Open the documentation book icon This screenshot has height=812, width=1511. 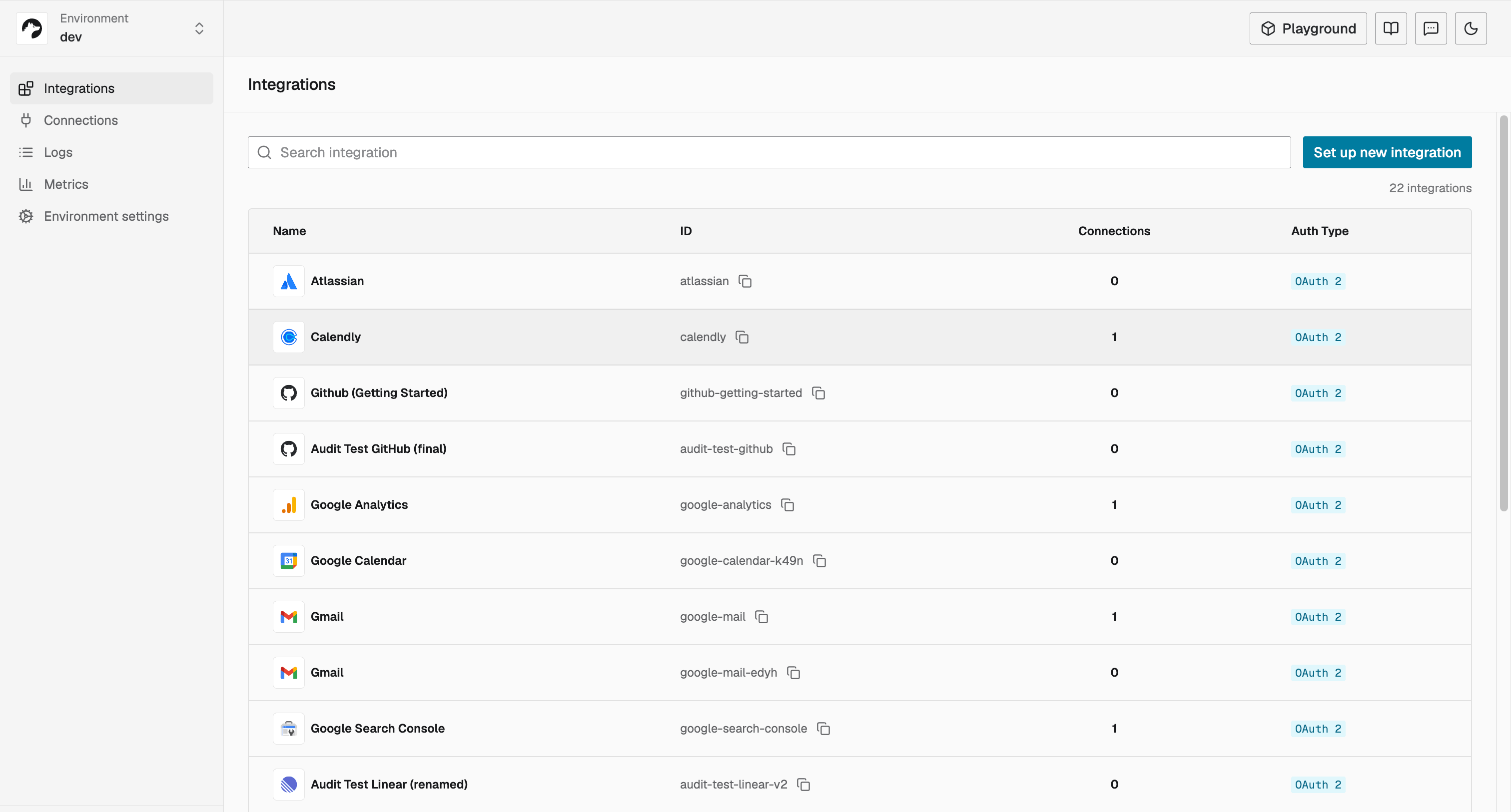(1391, 28)
